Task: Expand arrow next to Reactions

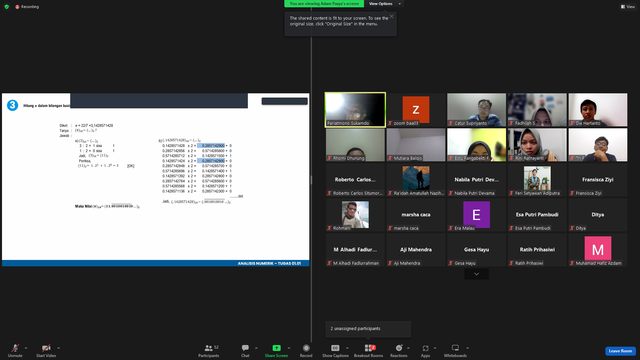Action: (x=408, y=348)
